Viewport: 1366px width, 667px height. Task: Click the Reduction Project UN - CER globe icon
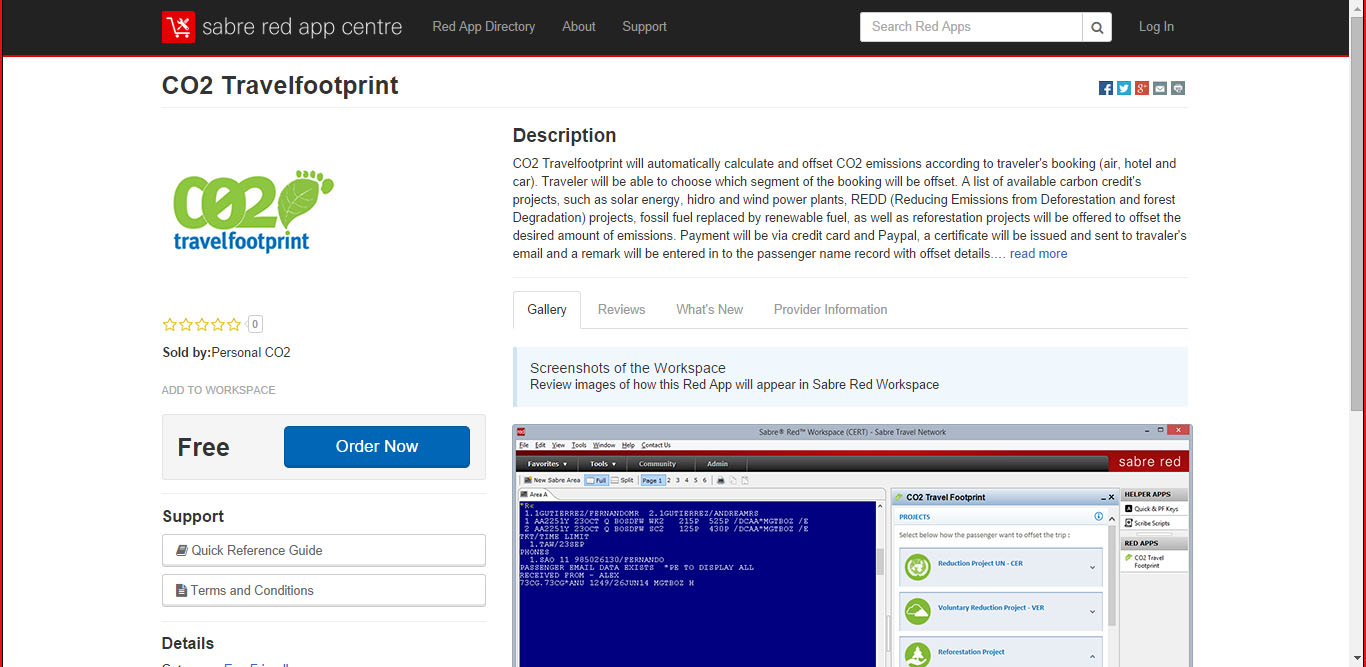pos(916,568)
